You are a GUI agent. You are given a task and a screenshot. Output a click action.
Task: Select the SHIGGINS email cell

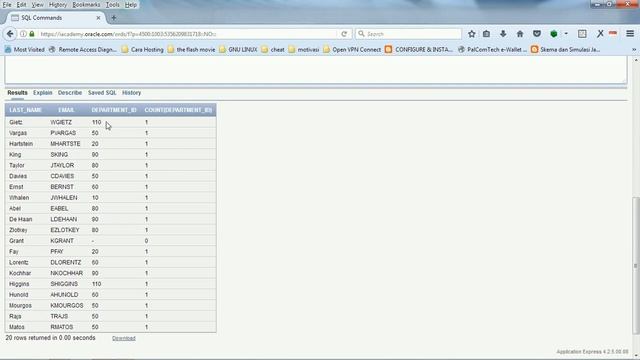click(x=64, y=284)
